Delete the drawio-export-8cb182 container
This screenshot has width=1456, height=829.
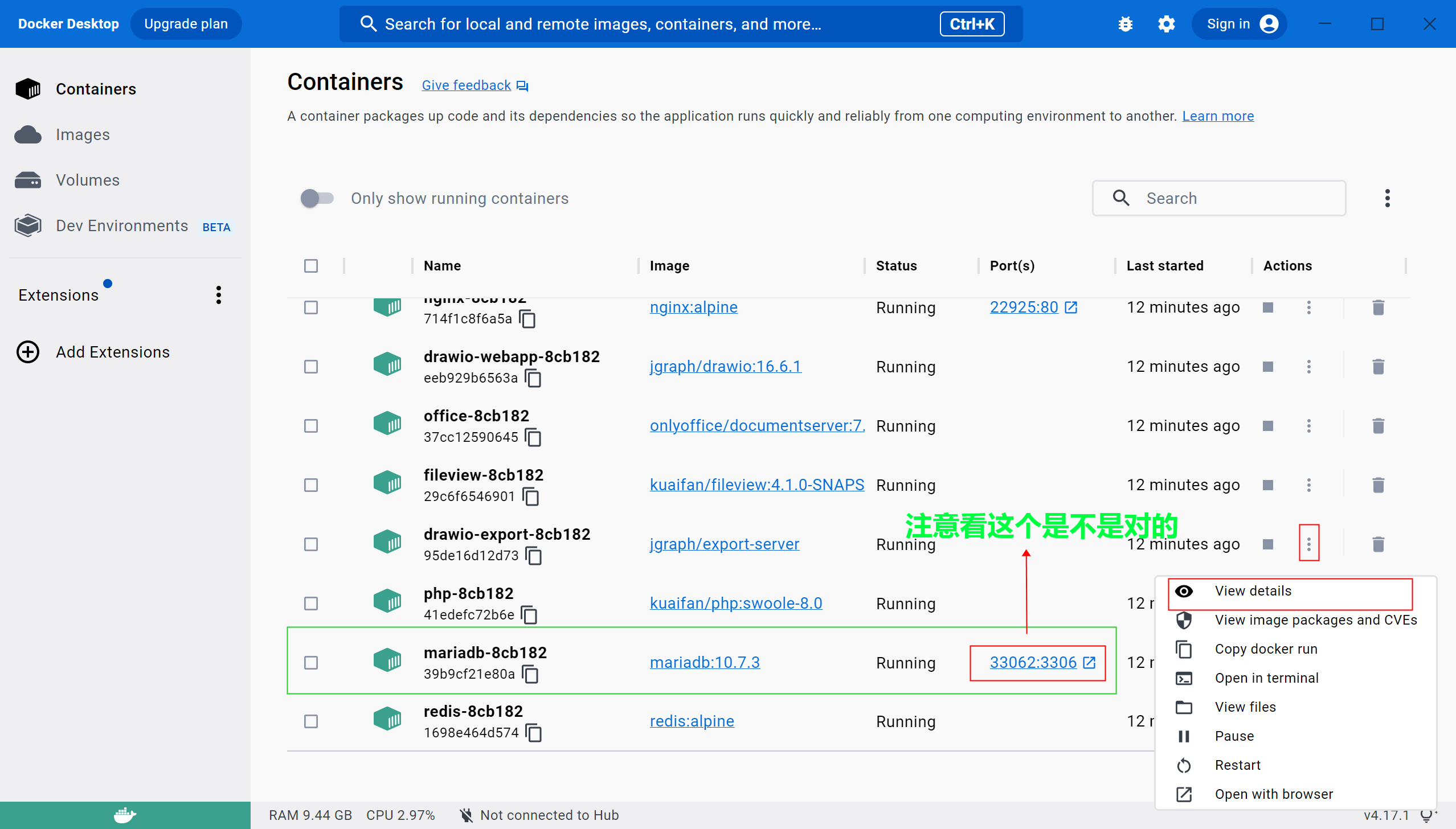1379,544
